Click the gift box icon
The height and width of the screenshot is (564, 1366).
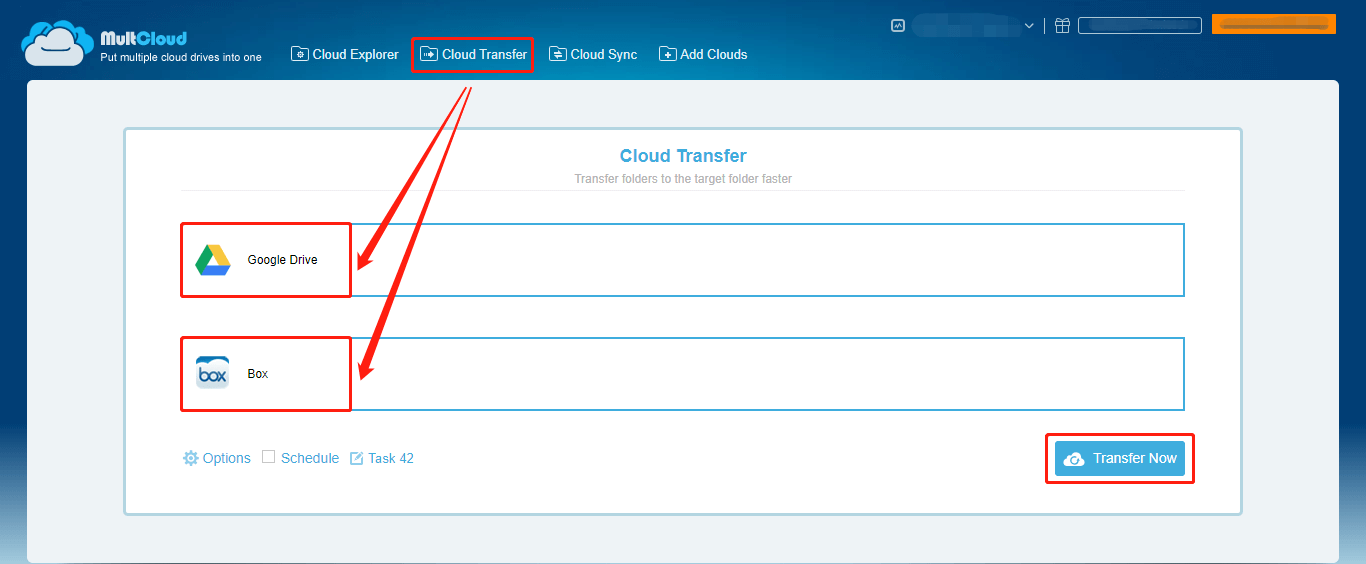click(1062, 26)
